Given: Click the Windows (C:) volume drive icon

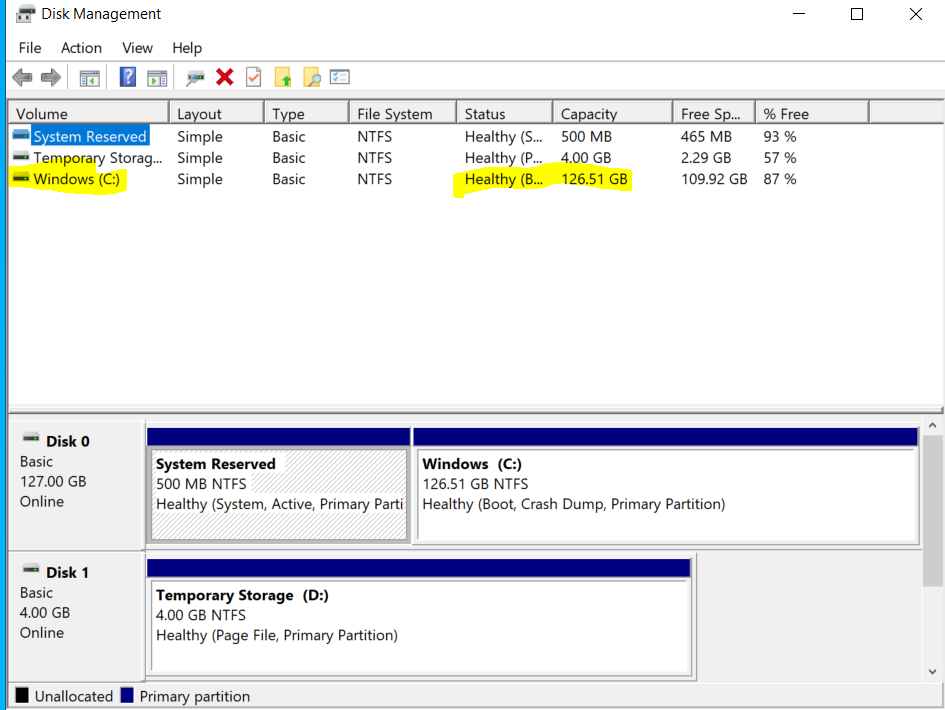Looking at the screenshot, I should click(x=21, y=178).
